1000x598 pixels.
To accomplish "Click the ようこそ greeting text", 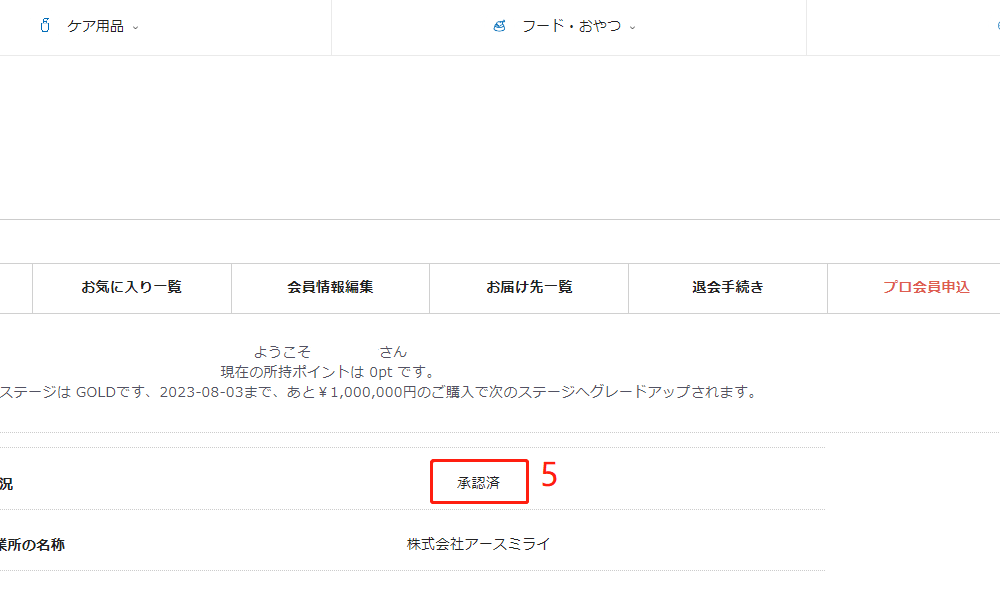I will (282, 352).
